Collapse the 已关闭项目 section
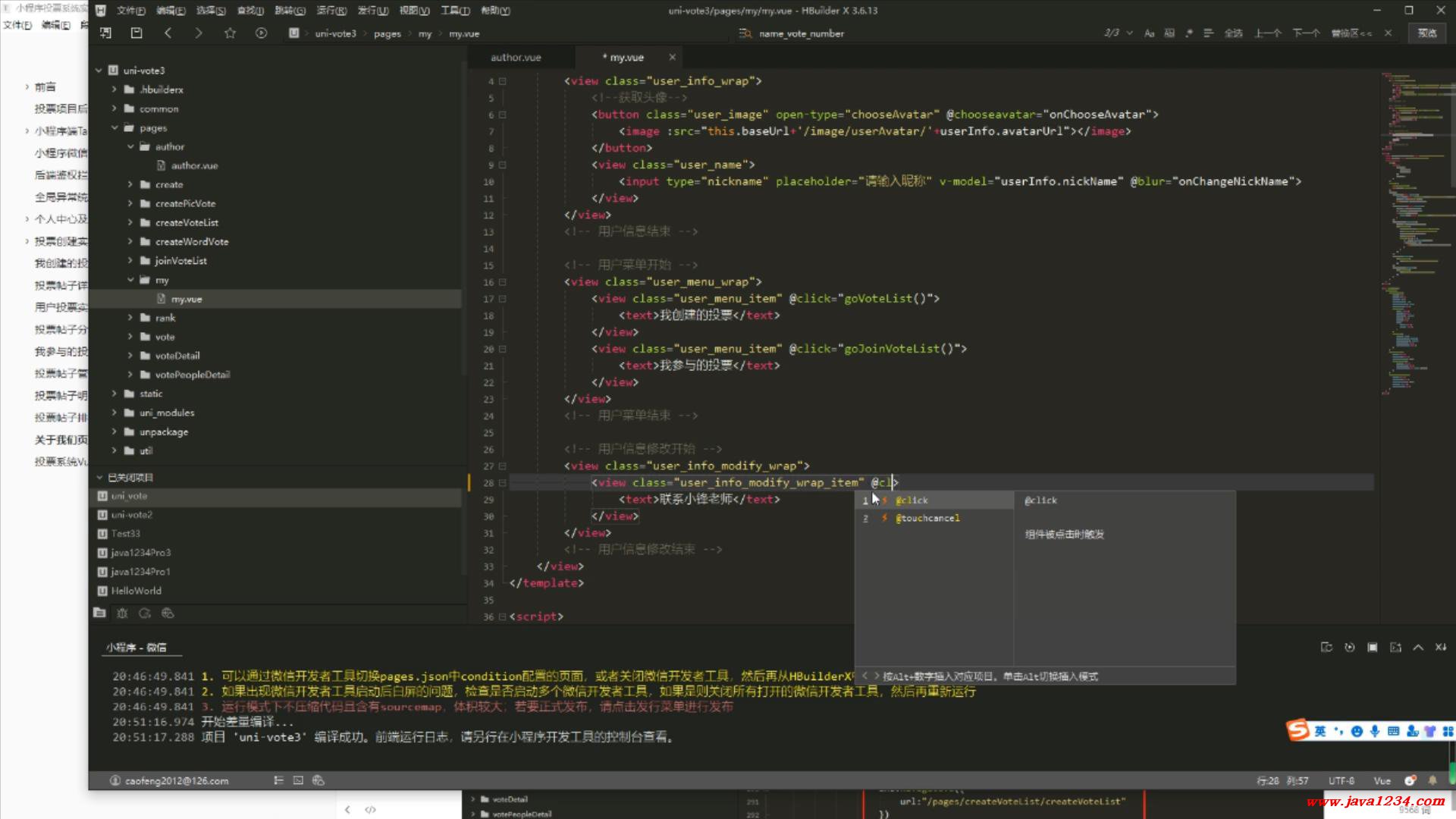 point(99,477)
